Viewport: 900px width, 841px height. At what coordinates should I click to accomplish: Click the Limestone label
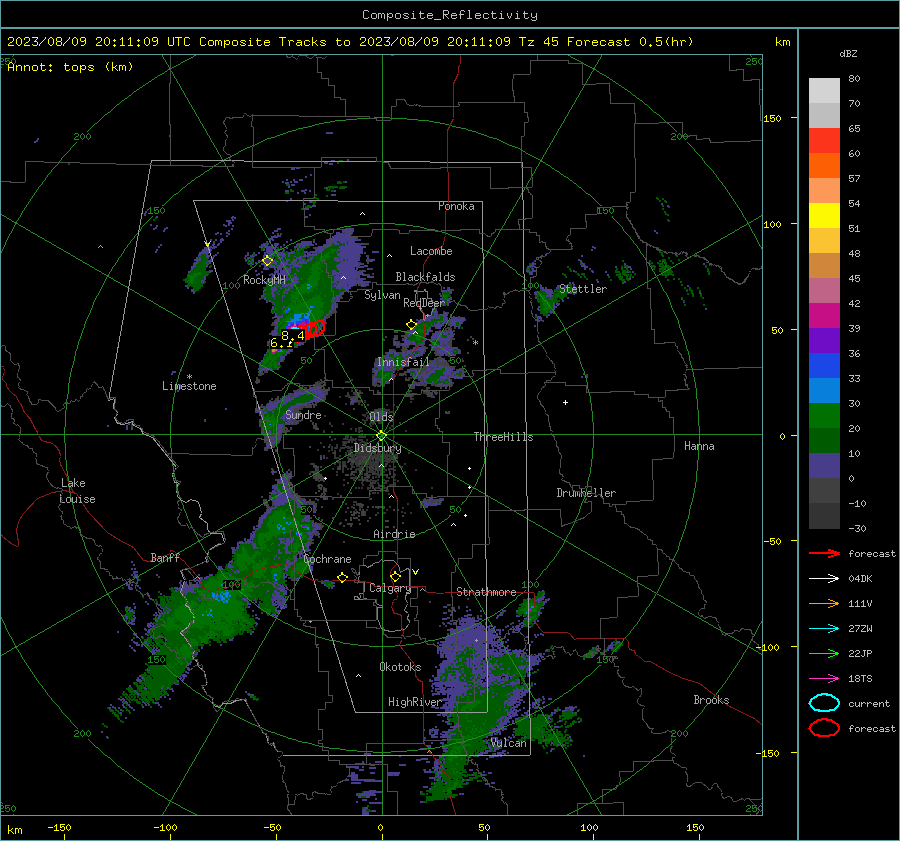click(x=189, y=386)
